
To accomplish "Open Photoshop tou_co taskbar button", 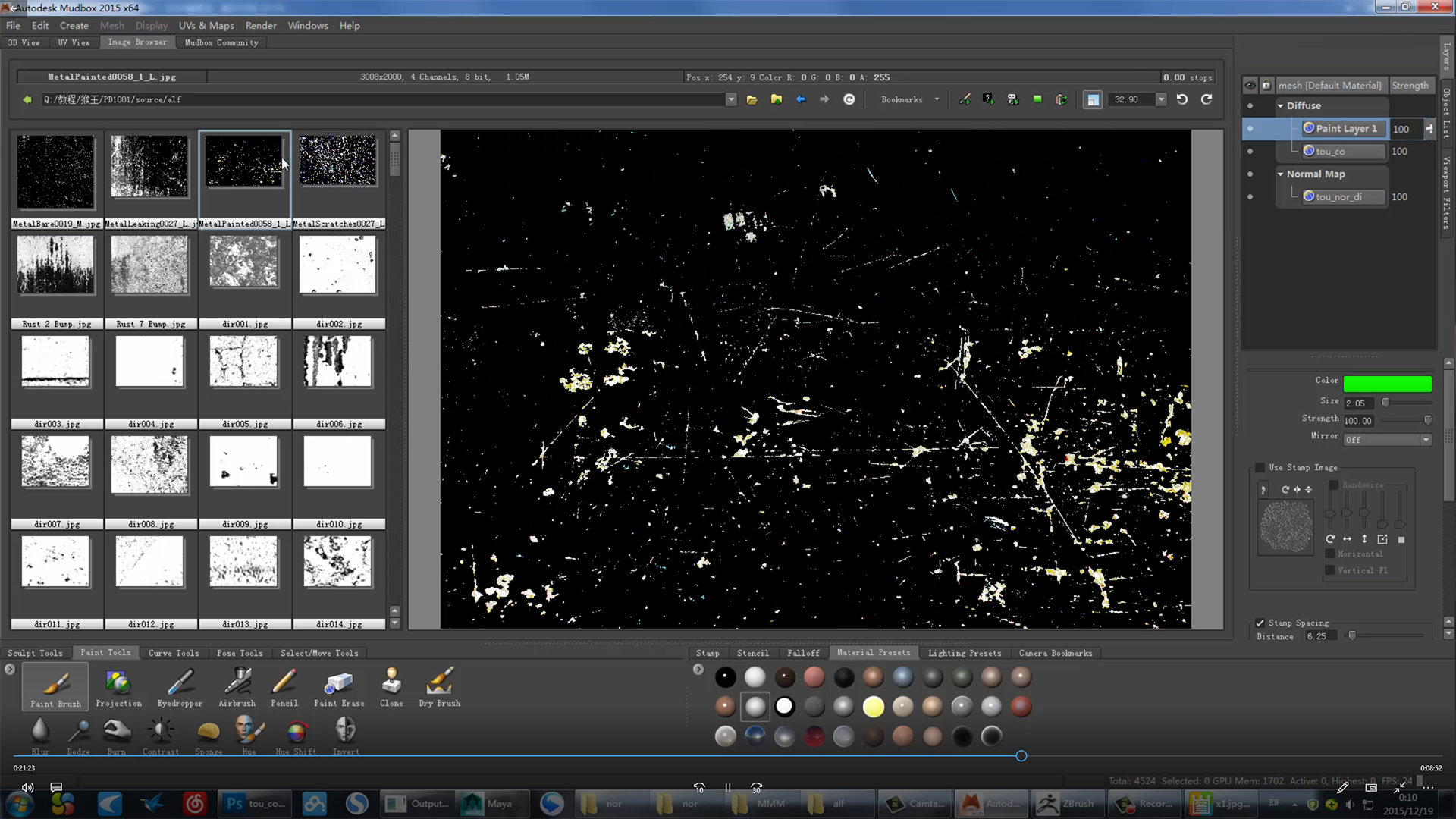I will pyautogui.click(x=256, y=804).
